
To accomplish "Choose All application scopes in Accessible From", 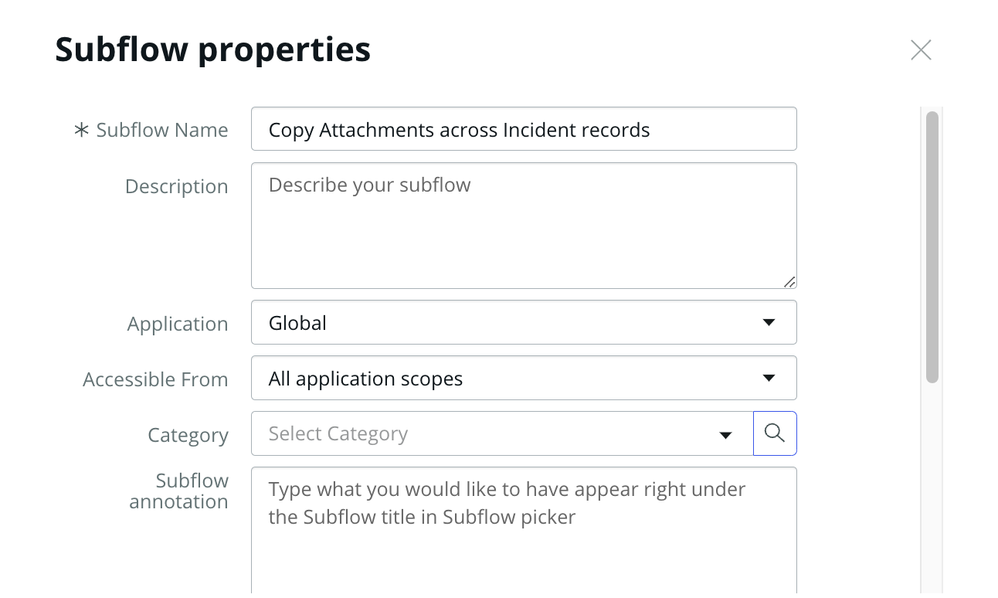I will [x=524, y=378].
